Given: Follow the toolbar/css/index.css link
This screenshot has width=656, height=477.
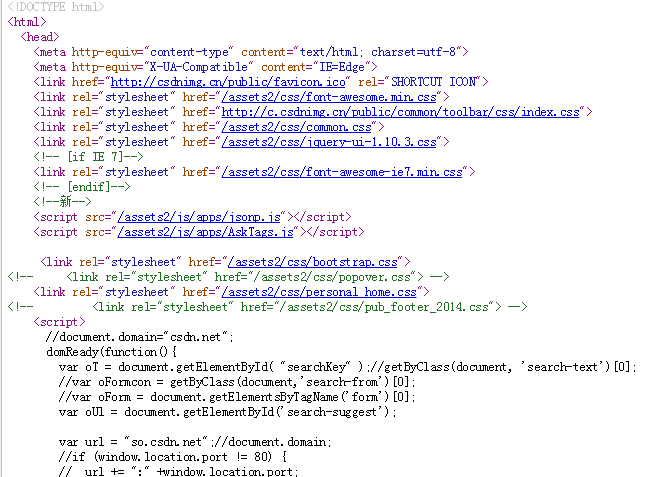Looking at the screenshot, I should point(400,112).
